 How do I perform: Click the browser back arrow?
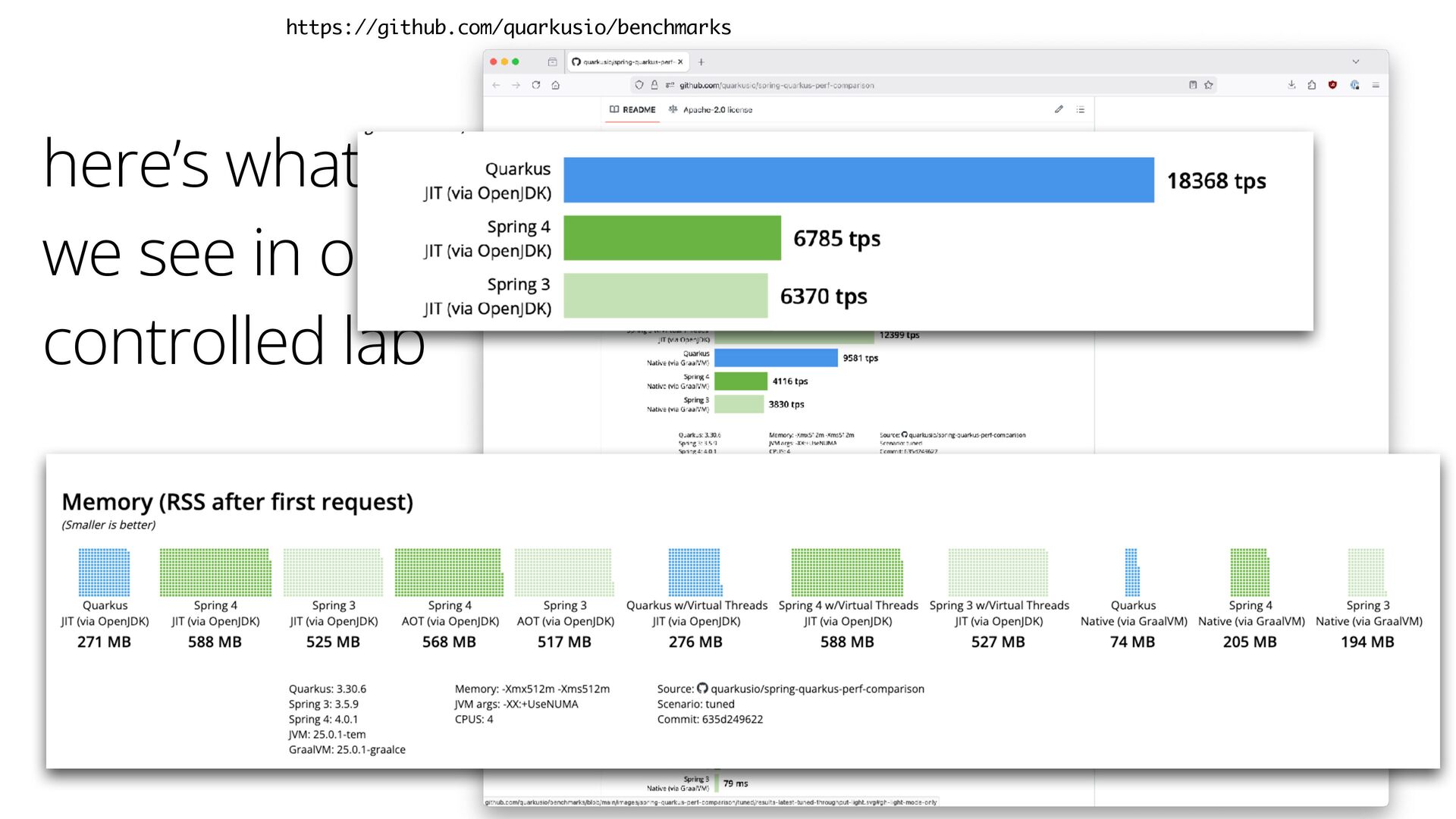click(496, 85)
